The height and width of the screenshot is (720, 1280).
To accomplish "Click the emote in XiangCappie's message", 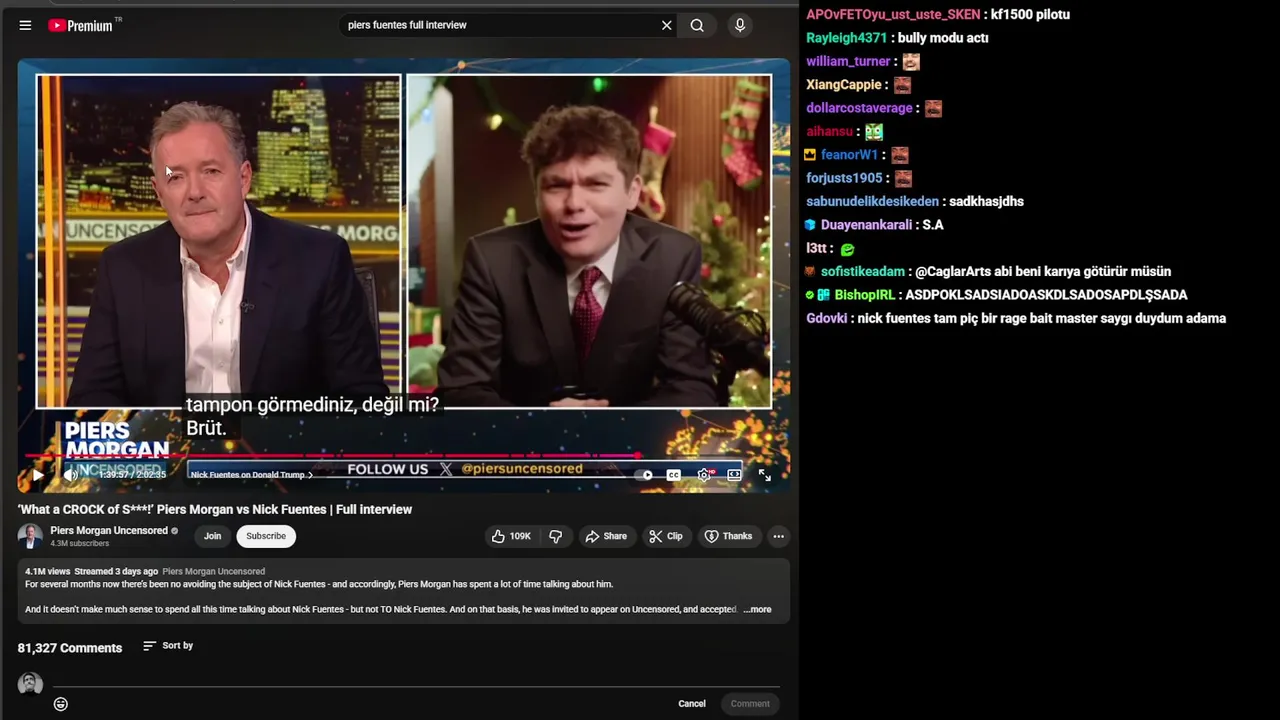I will [903, 85].
